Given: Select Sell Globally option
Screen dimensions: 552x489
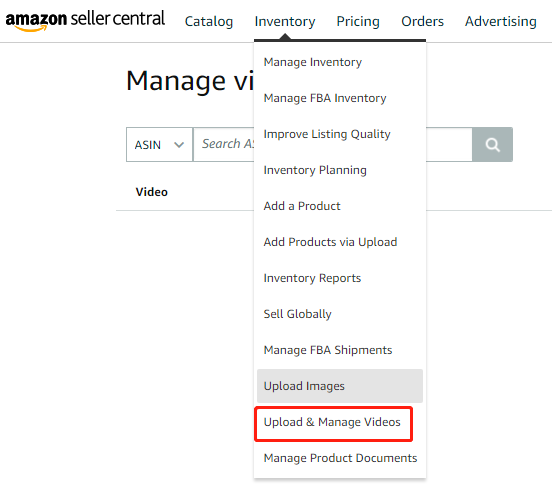Looking at the screenshot, I should [297, 314].
